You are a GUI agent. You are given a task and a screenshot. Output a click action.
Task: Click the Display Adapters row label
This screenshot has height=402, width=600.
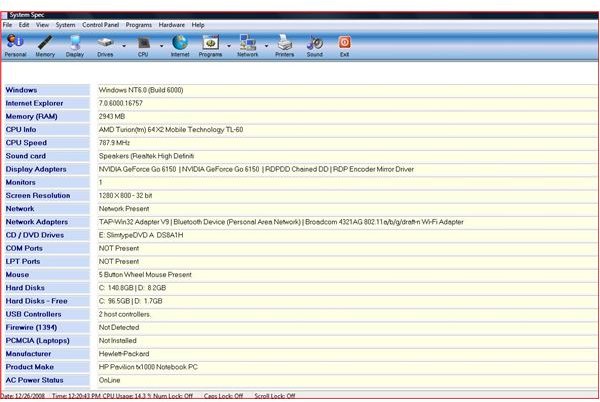pos(36,169)
